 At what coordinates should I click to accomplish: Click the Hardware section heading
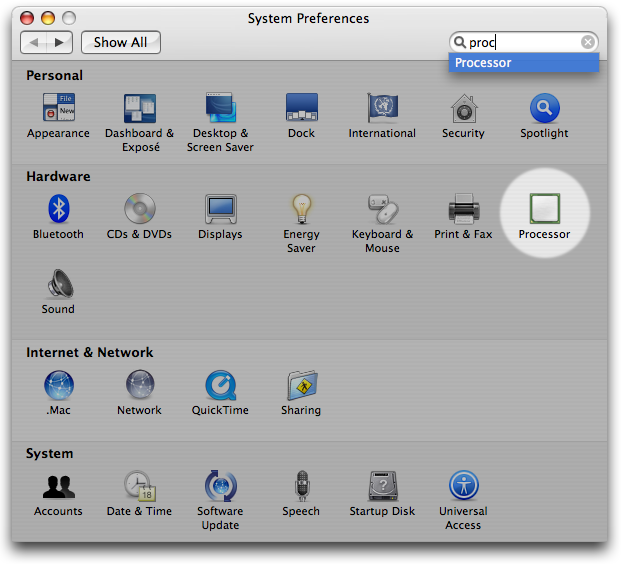click(58, 176)
